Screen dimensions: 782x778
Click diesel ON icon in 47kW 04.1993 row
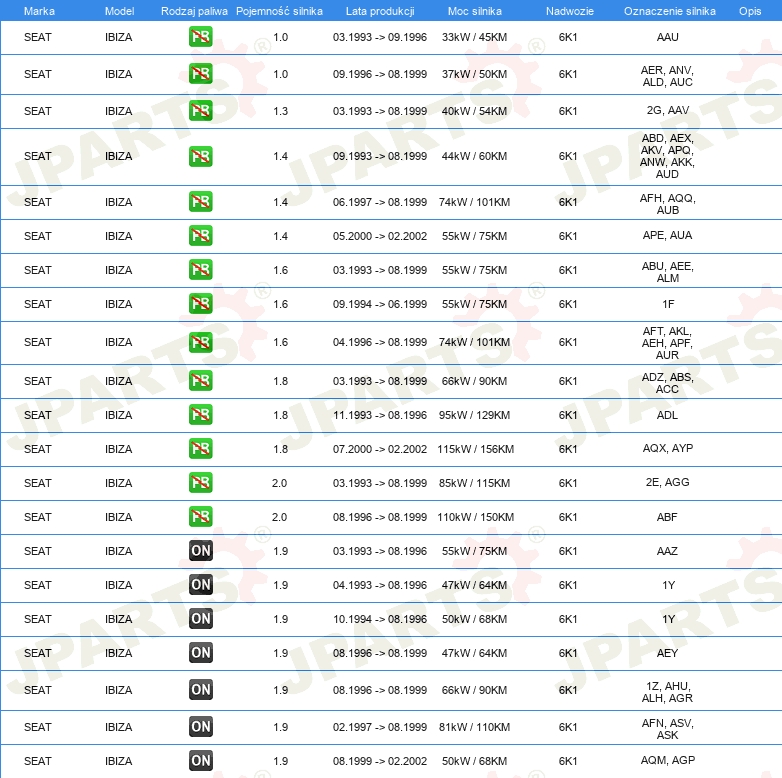(200, 584)
